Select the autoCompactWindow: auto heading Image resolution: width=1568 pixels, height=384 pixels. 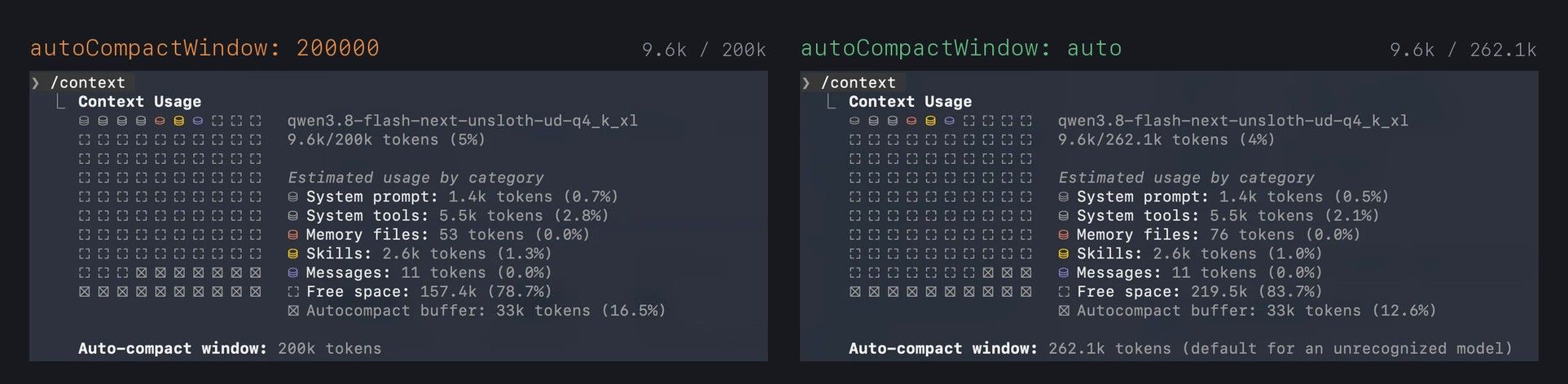[961, 48]
